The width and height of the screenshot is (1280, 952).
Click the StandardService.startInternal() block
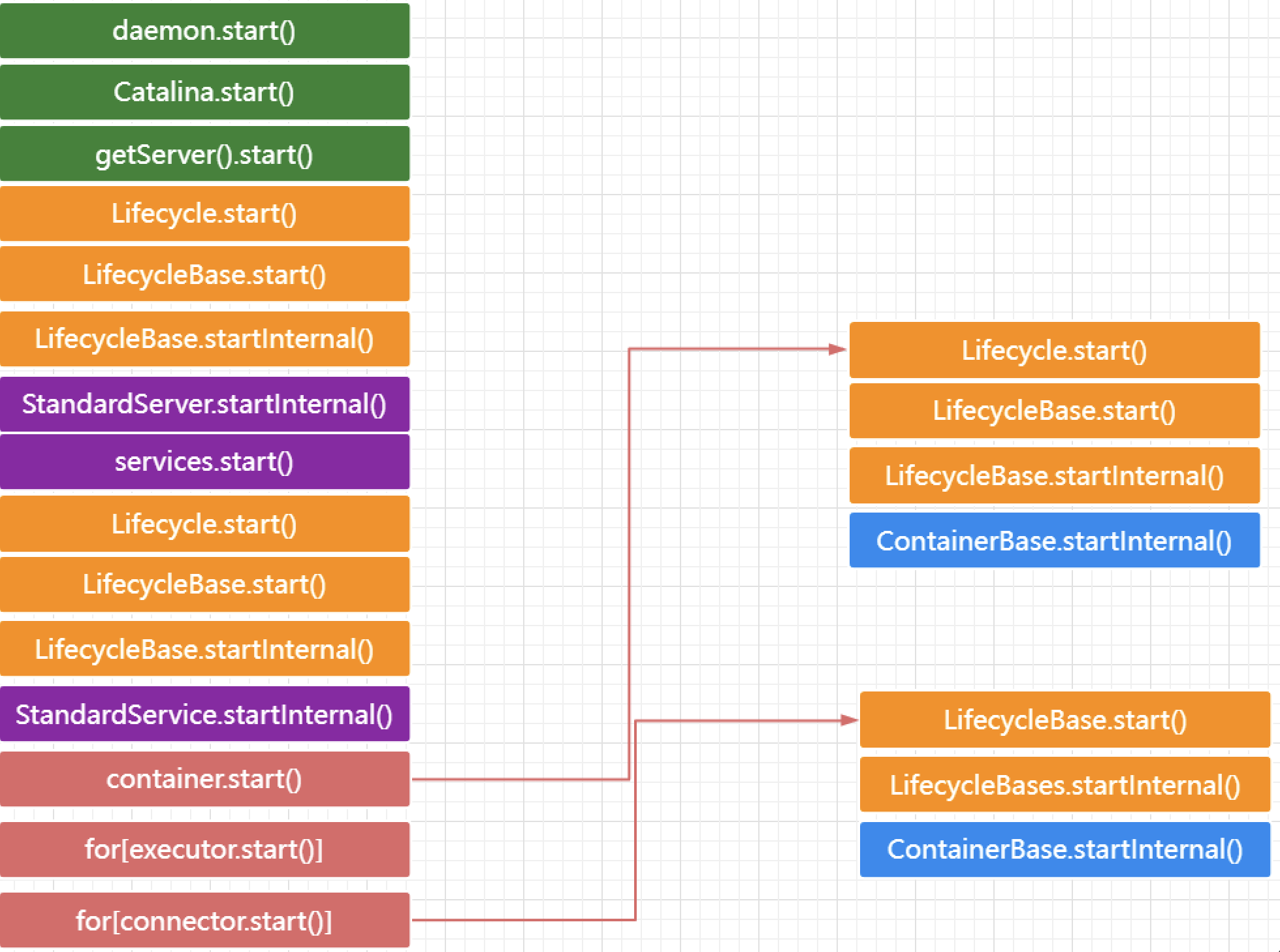[x=204, y=714]
